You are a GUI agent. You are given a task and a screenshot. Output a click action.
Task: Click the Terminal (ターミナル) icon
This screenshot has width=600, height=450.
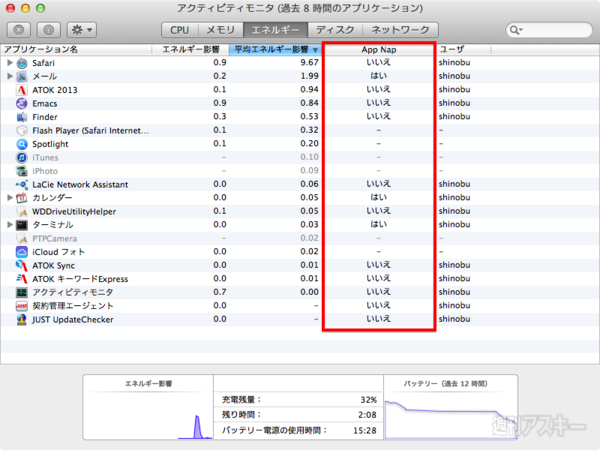(22, 225)
